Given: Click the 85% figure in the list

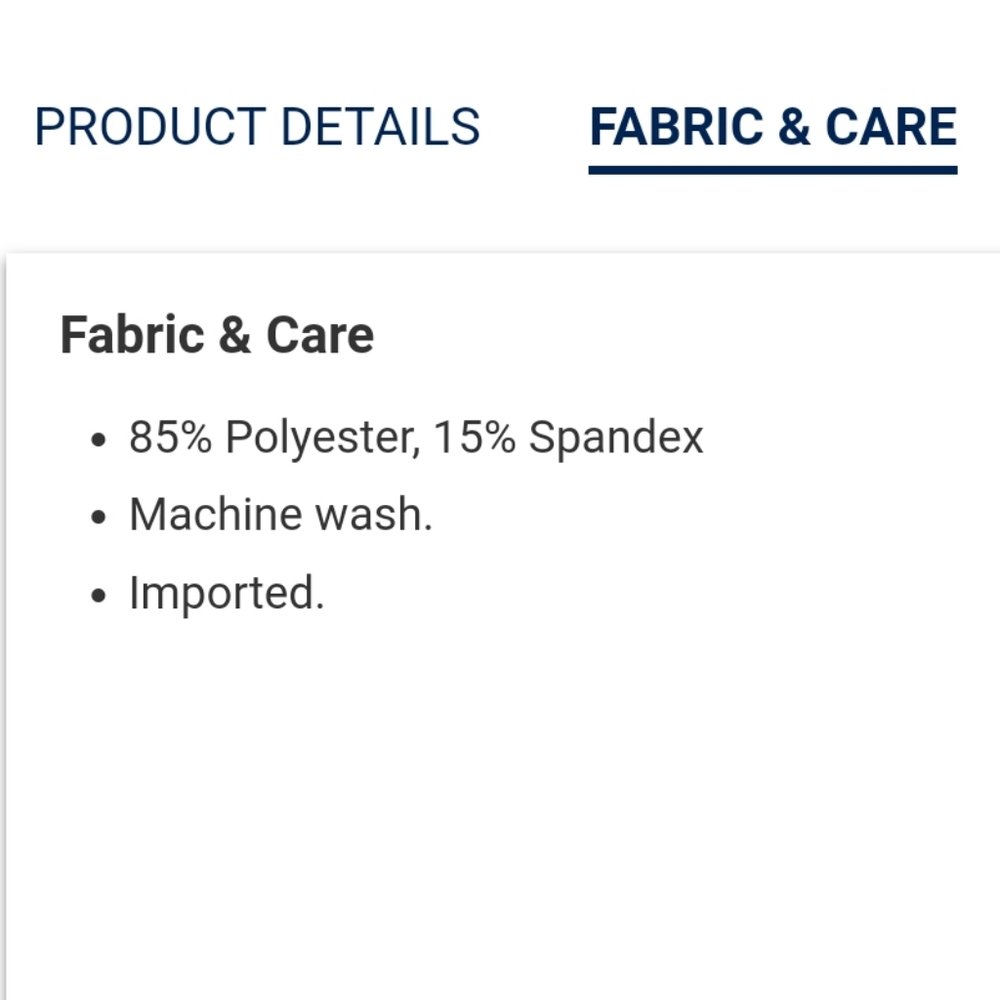Looking at the screenshot, I should pyautogui.click(x=170, y=437).
